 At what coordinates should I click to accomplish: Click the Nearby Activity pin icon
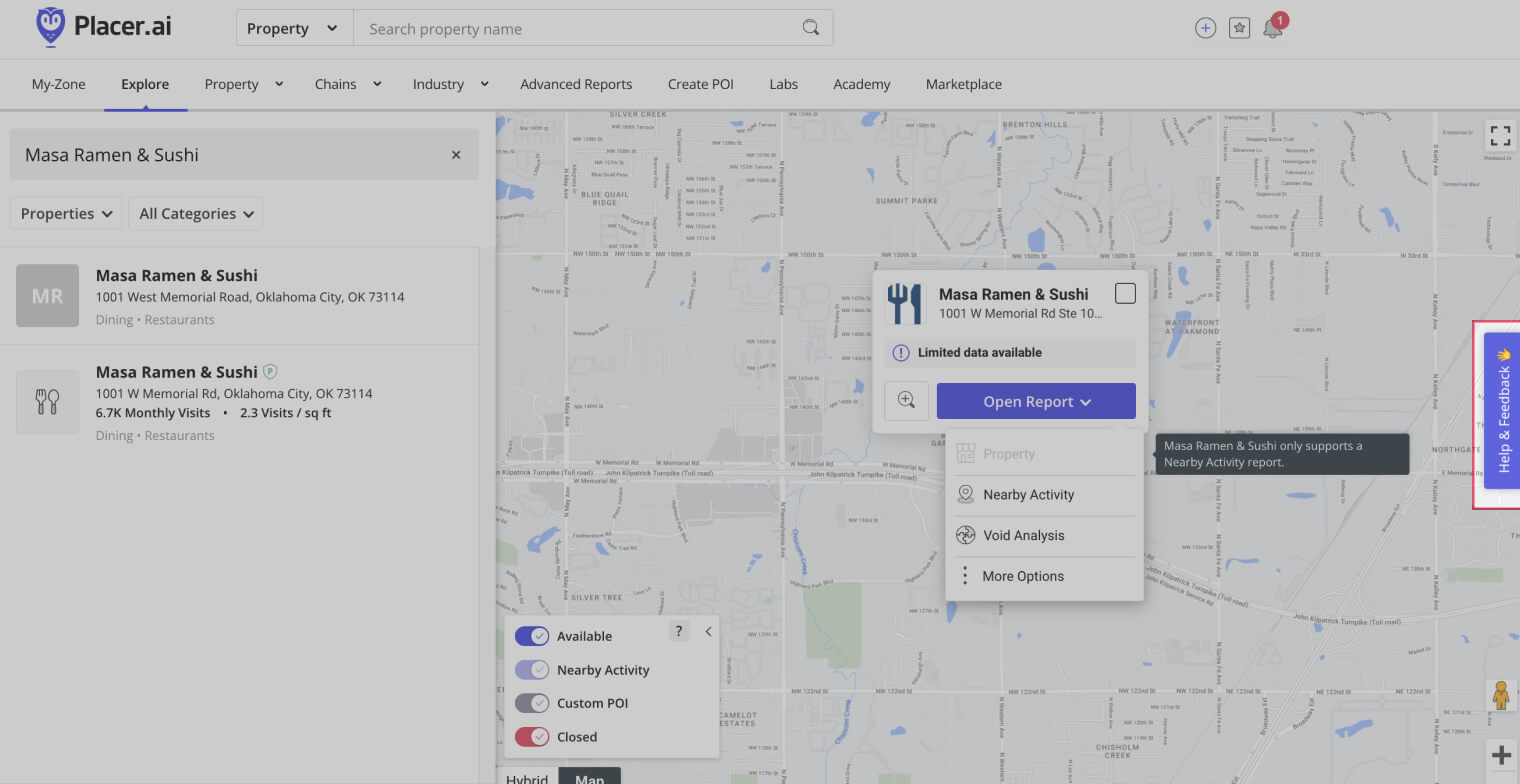click(x=965, y=494)
